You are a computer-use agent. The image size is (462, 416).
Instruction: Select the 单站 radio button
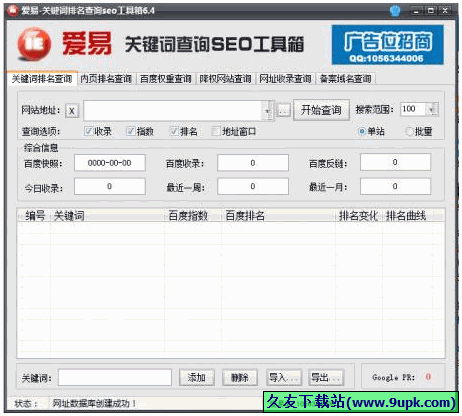362,132
